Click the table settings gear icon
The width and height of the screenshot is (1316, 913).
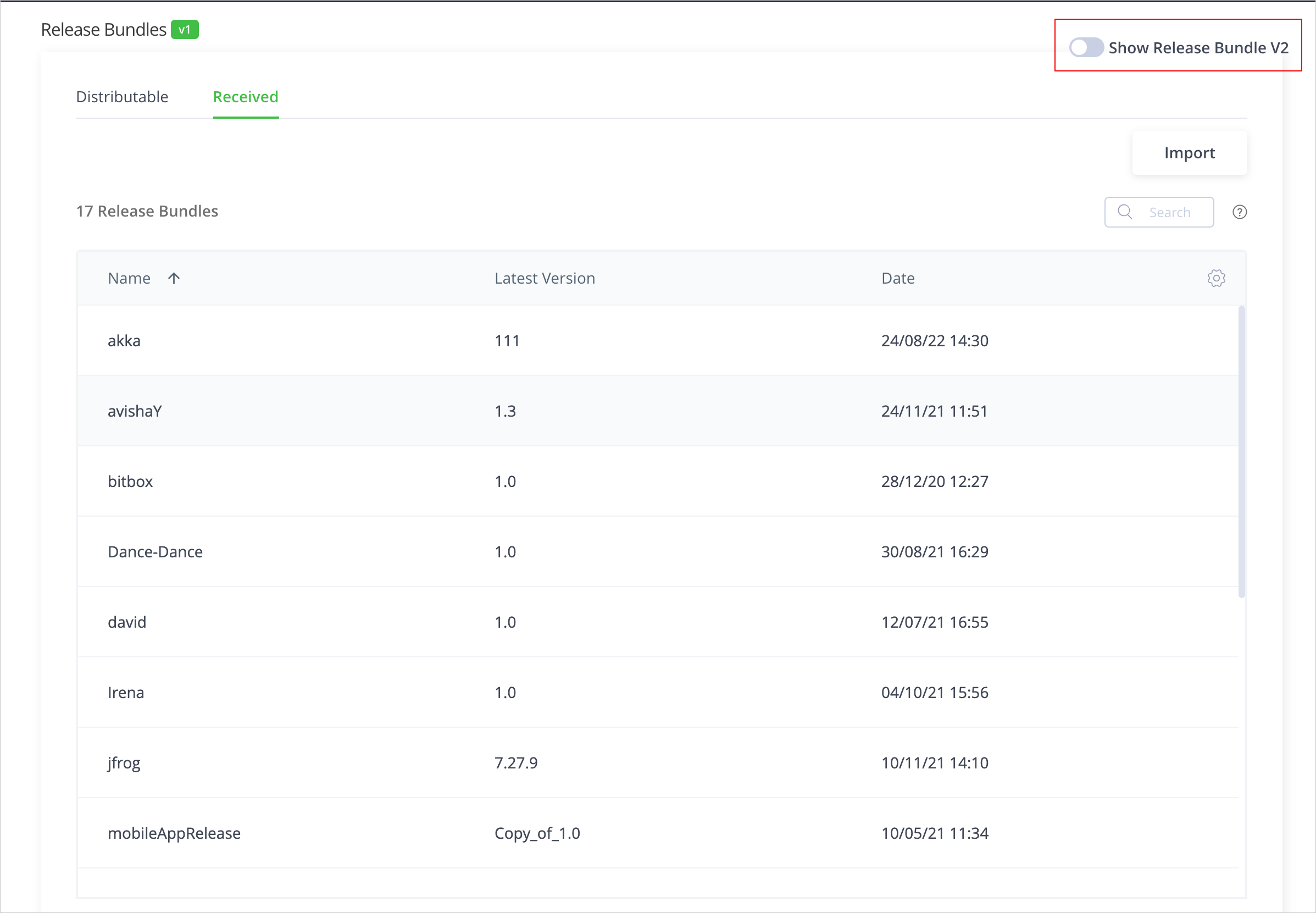1216,278
